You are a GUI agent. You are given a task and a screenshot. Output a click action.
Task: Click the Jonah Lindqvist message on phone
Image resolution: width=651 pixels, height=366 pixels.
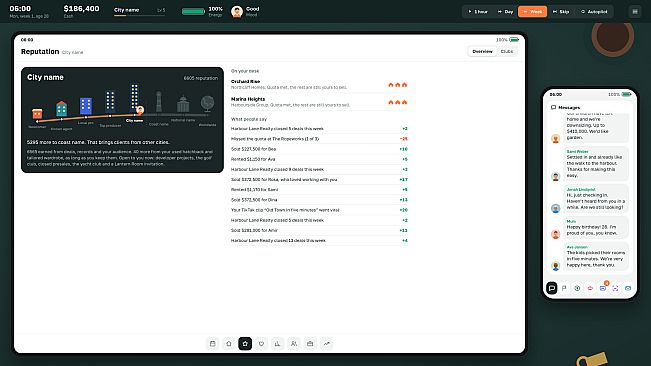pos(595,198)
